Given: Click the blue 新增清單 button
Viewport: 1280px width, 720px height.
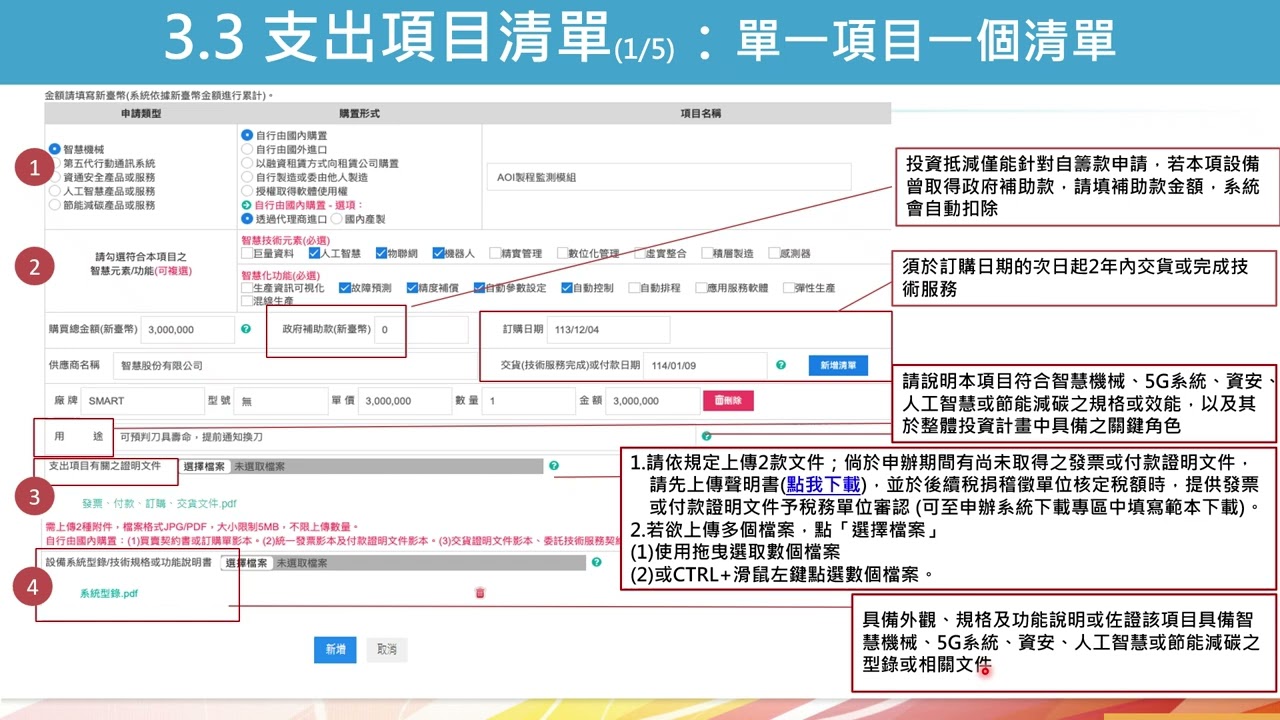Looking at the screenshot, I should 838,365.
